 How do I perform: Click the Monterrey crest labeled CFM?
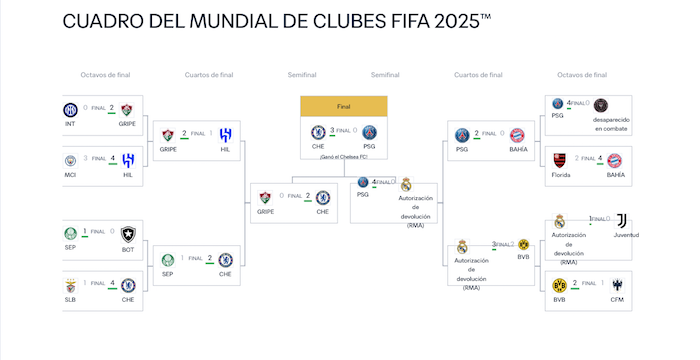617,285
